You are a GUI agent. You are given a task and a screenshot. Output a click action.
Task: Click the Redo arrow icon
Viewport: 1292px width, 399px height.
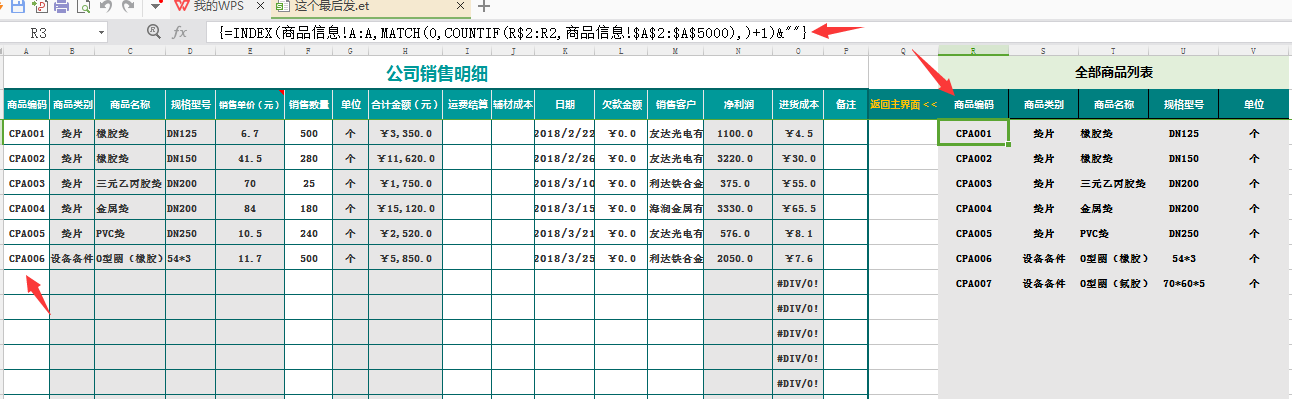pyautogui.click(x=127, y=7)
